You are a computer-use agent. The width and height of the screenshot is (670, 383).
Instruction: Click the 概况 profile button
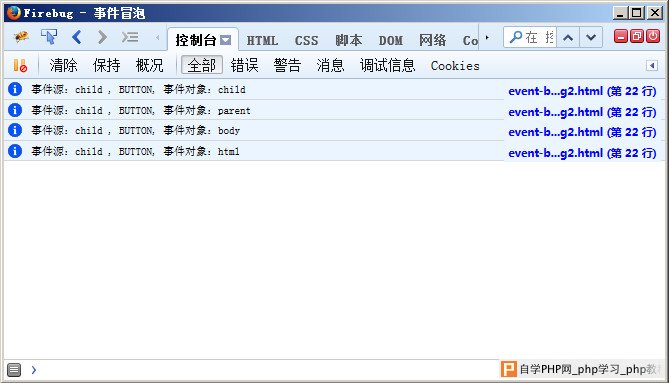pos(150,65)
